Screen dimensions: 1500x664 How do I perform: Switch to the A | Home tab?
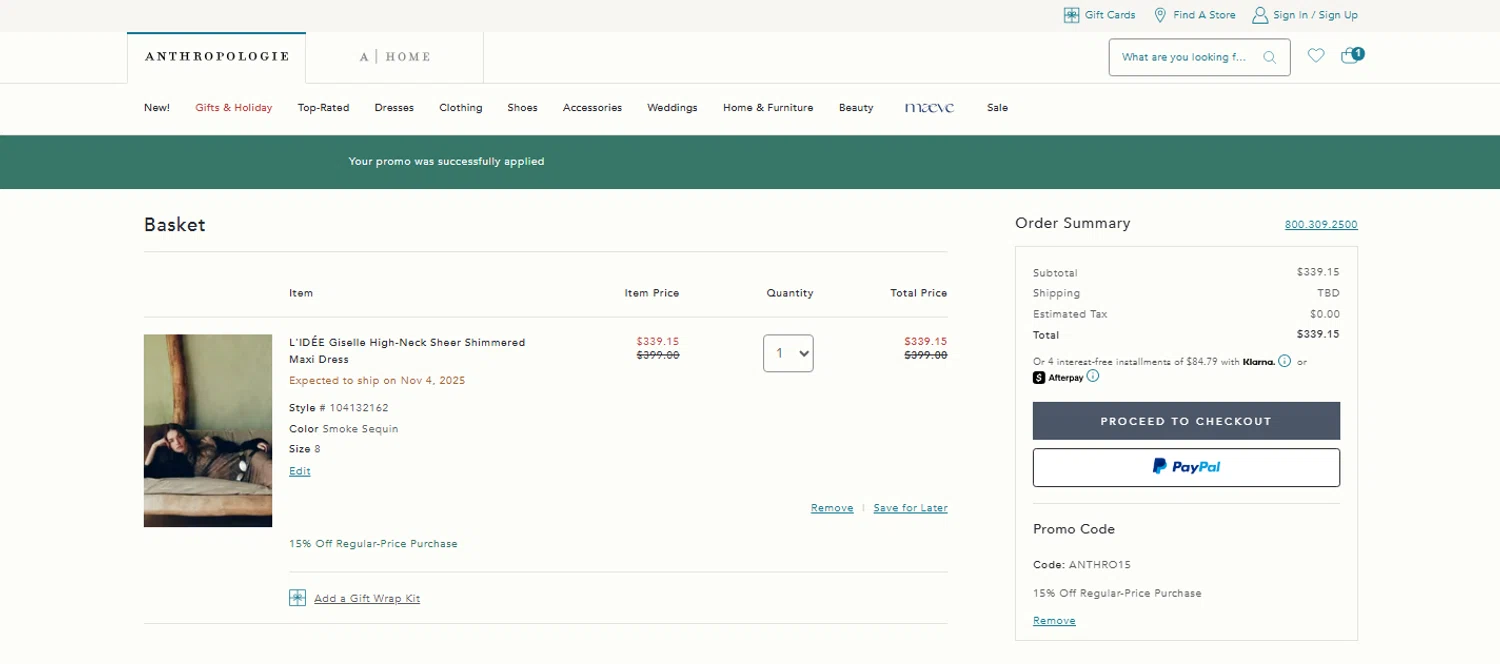[395, 57]
